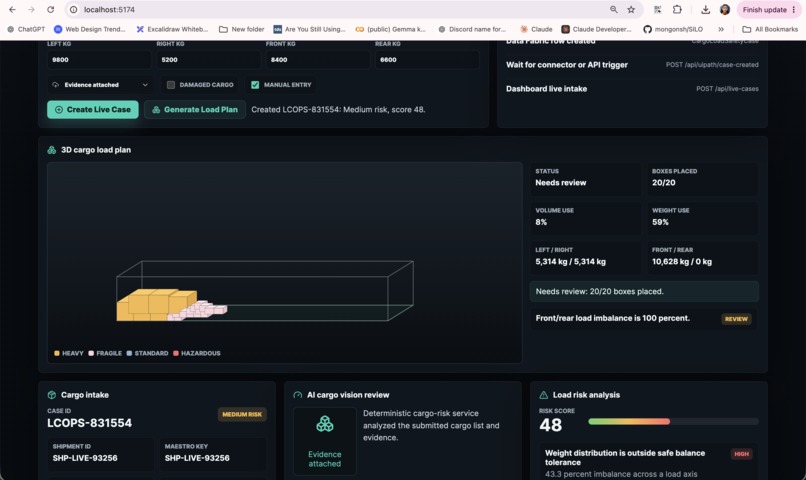Viewport: 806px width, 480px height.
Task: Click the Left/Right 5,314 kg value
Action: click(x=571, y=262)
